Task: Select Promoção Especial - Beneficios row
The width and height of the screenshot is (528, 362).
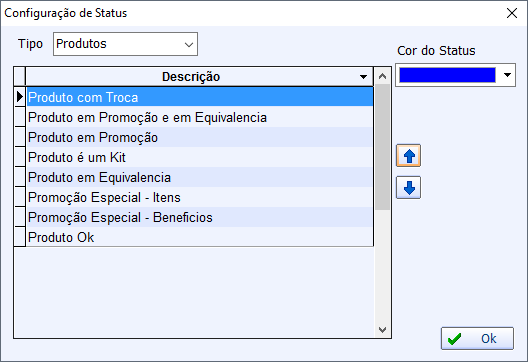Action: pos(200,217)
